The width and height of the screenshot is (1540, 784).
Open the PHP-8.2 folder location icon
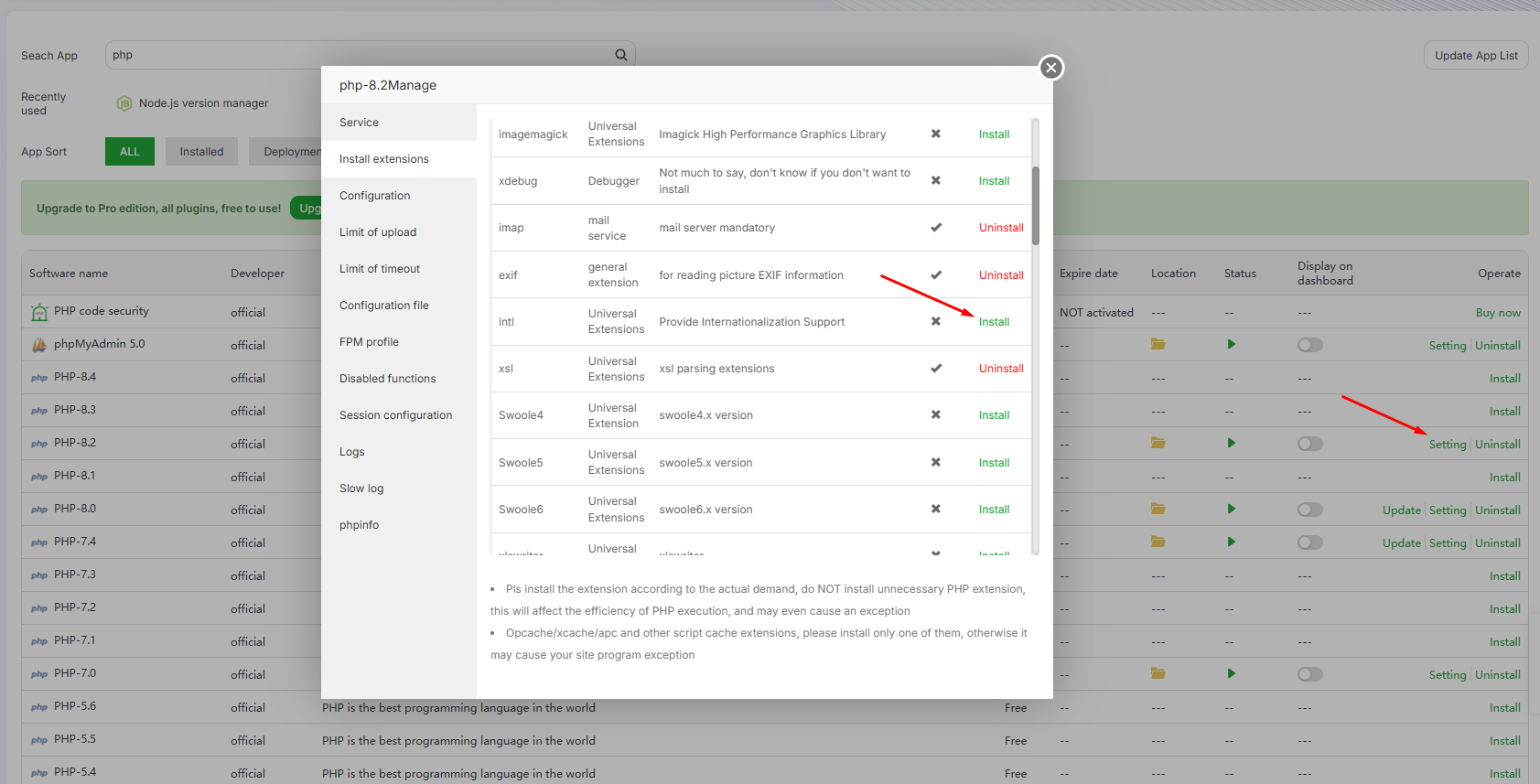[1158, 444]
